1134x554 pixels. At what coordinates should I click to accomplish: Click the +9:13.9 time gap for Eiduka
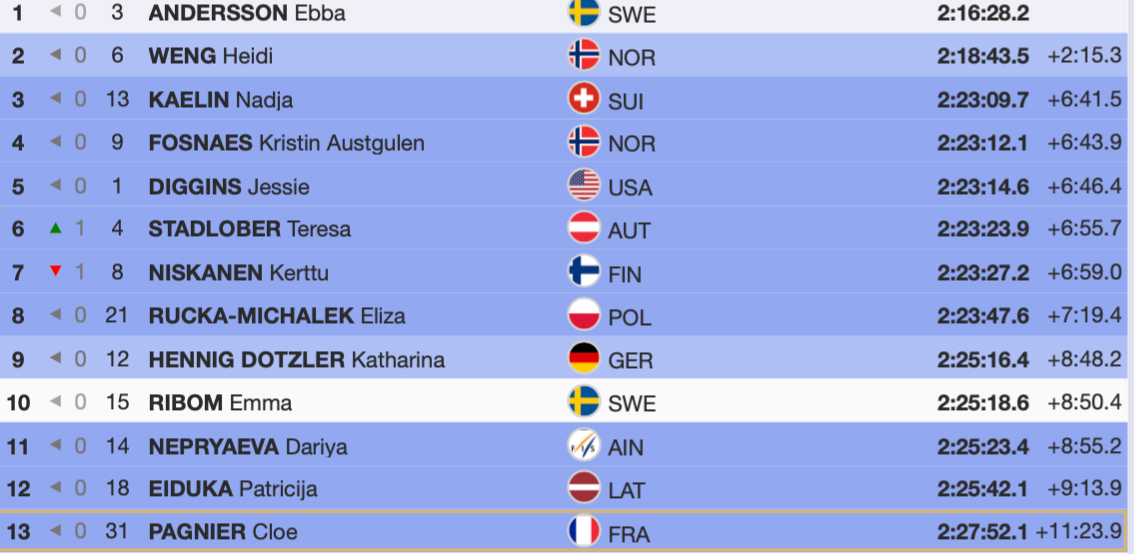point(1085,489)
